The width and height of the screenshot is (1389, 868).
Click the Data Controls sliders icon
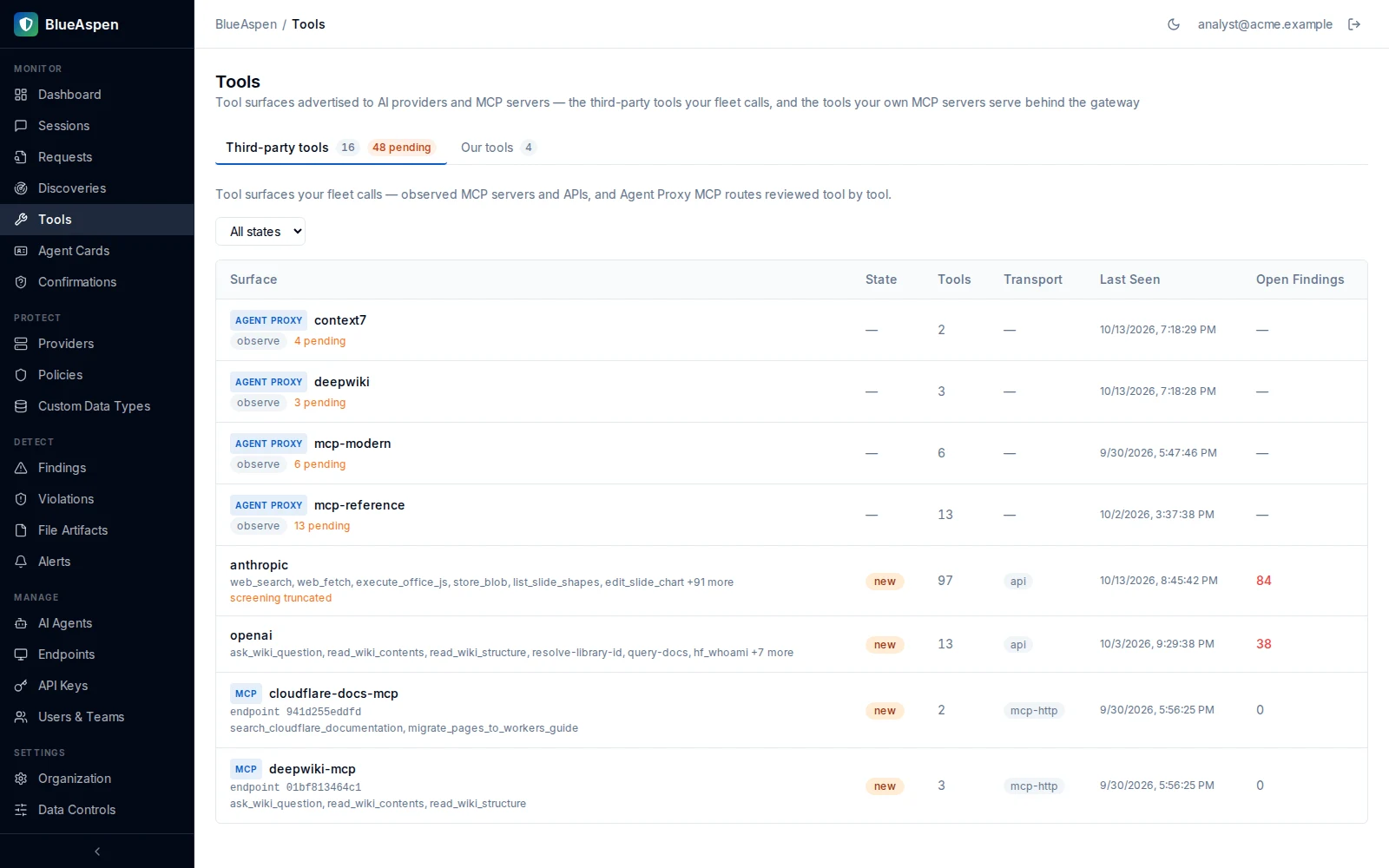pyautogui.click(x=21, y=810)
